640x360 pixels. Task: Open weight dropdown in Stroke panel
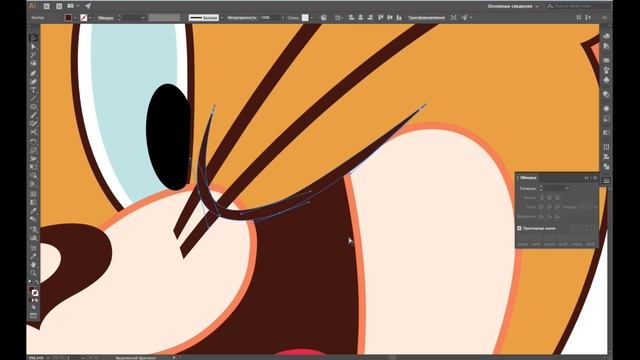[x=567, y=188]
